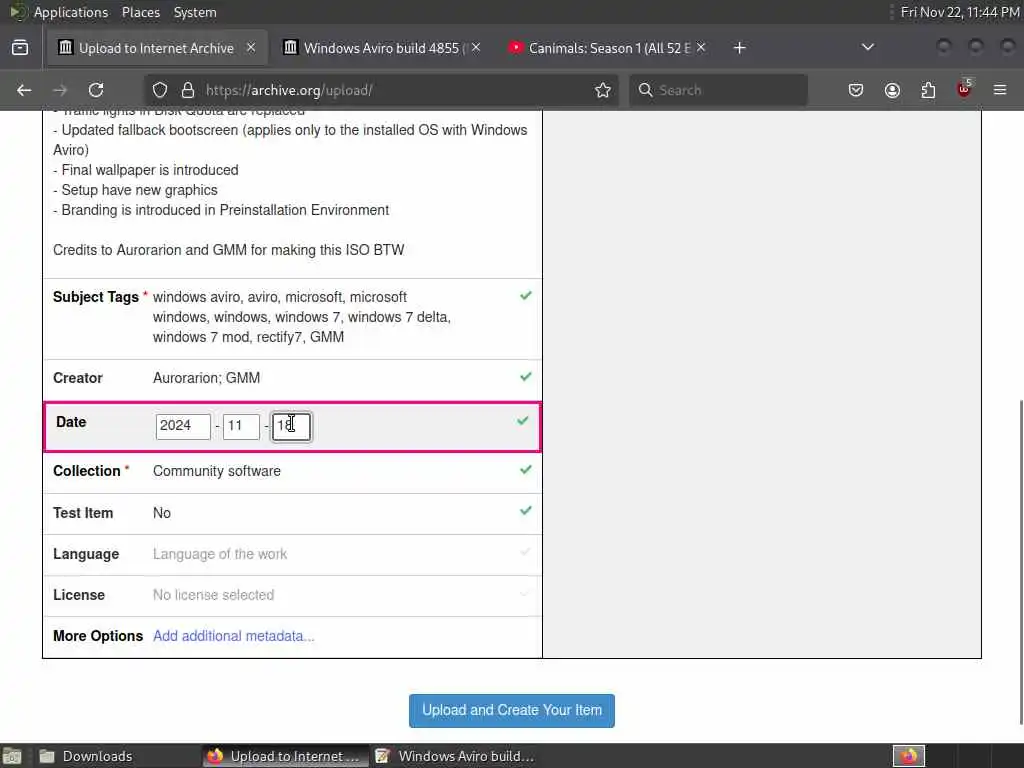Image resolution: width=1024 pixels, height=768 pixels.
Task: Click the Credits to Aurorarion description line
Action: [x=229, y=250]
